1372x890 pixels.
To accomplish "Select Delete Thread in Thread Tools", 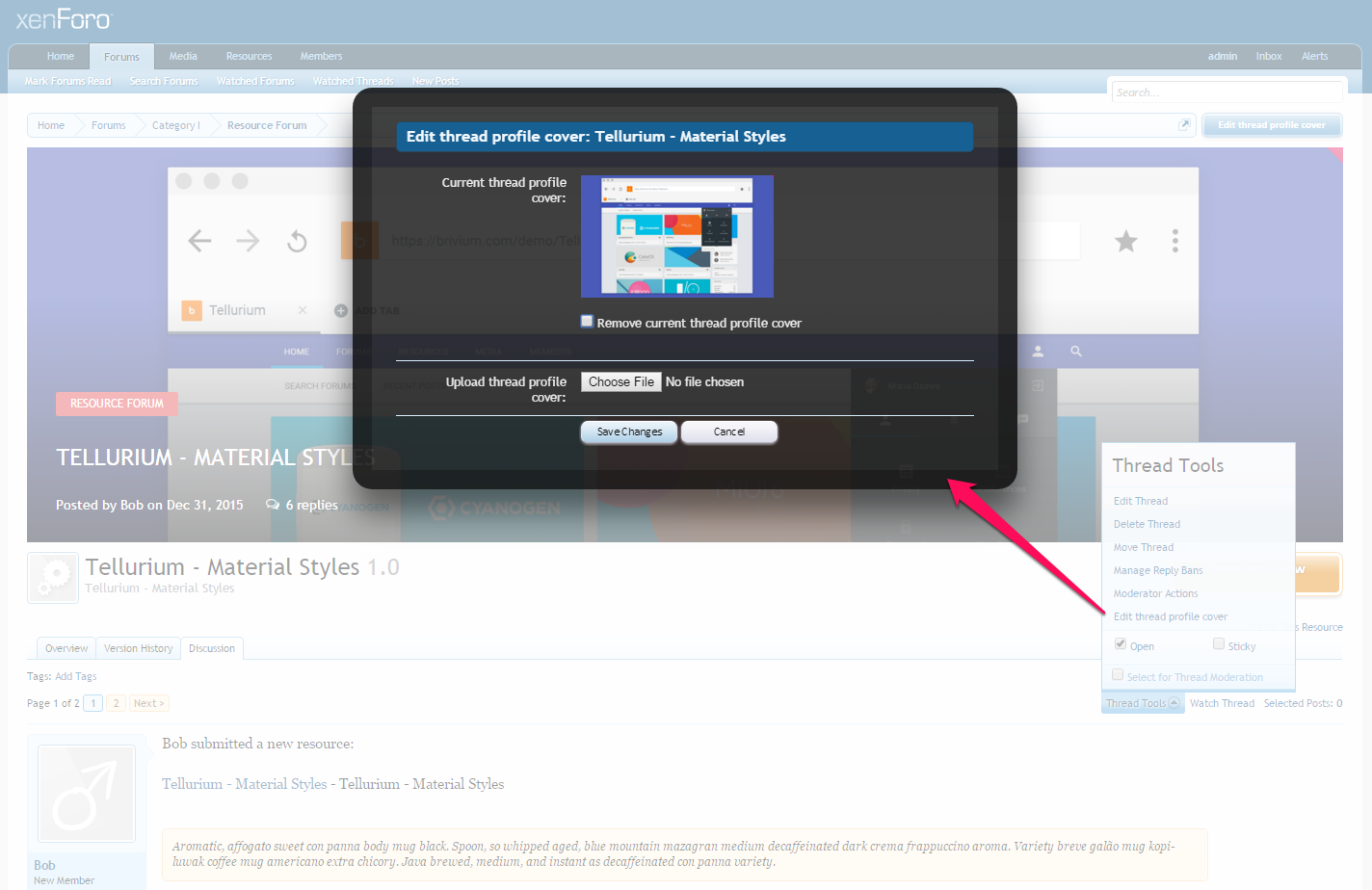I will pyautogui.click(x=1147, y=524).
